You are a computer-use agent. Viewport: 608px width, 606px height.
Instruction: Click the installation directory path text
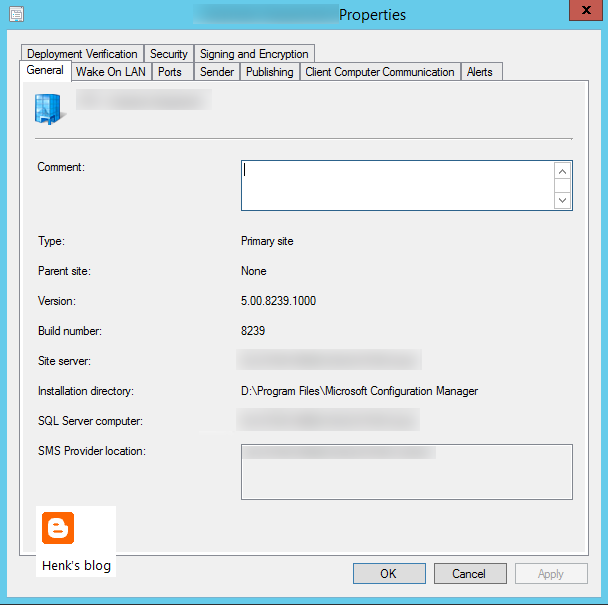click(x=359, y=391)
